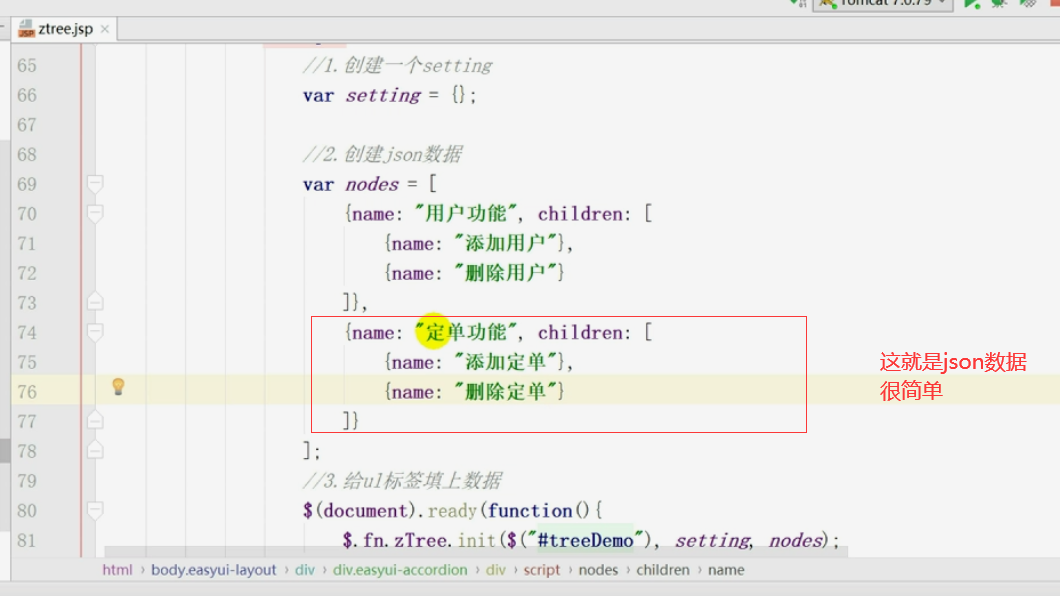Click the 'init' method on line 81
The height and width of the screenshot is (596, 1060).
[477, 541]
